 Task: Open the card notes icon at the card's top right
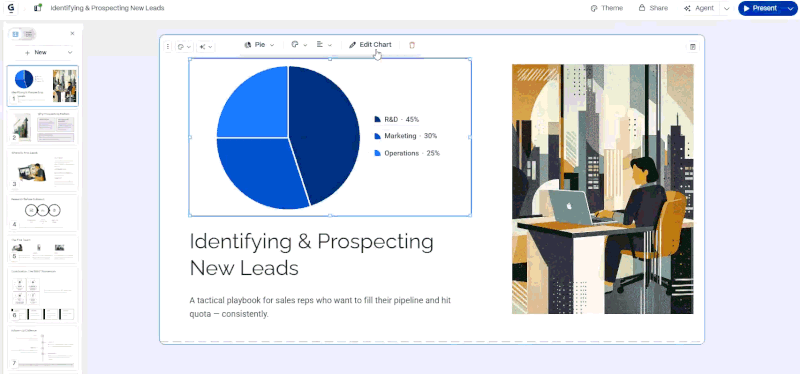pos(692,46)
